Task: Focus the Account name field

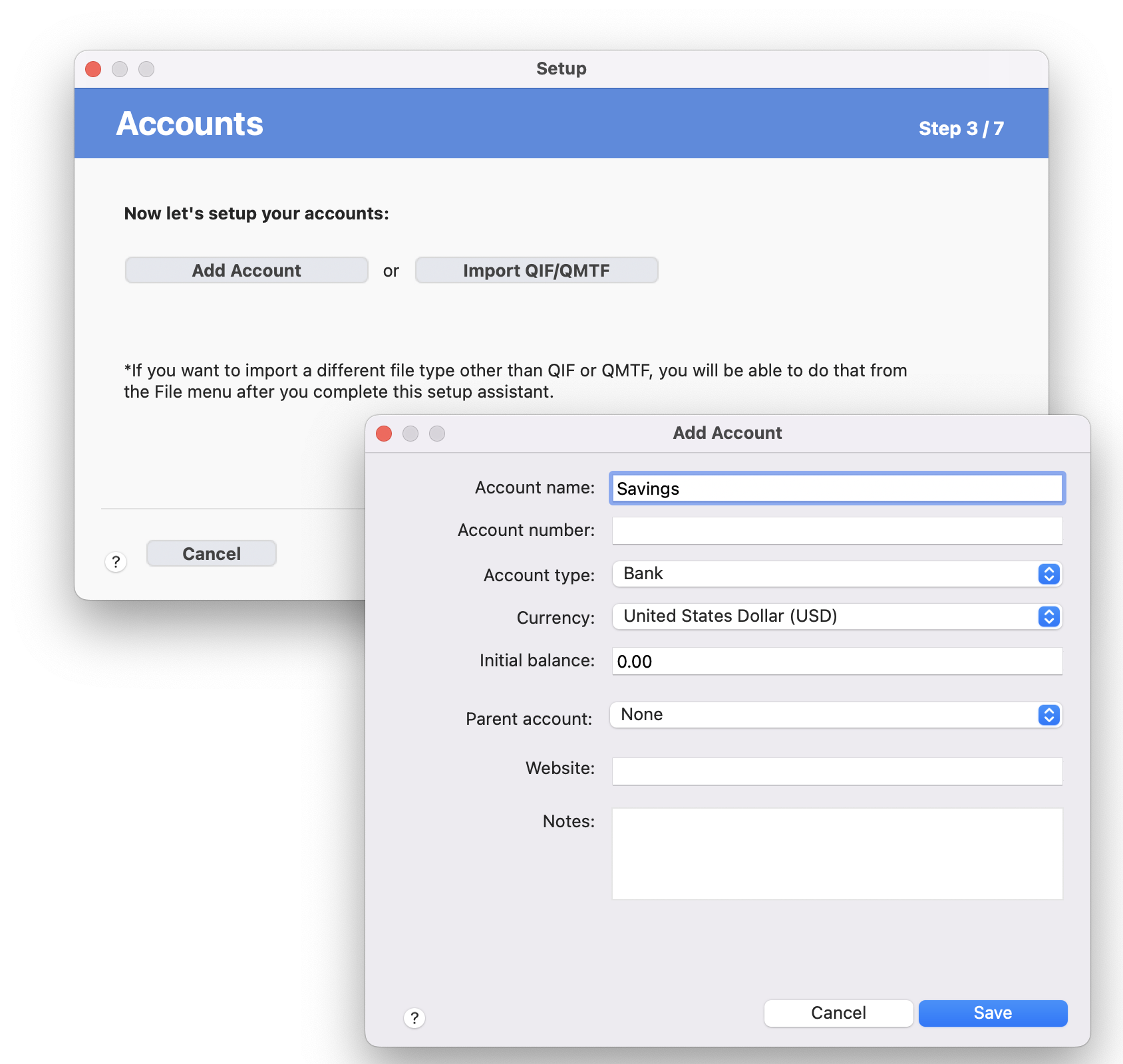Action: pos(837,488)
